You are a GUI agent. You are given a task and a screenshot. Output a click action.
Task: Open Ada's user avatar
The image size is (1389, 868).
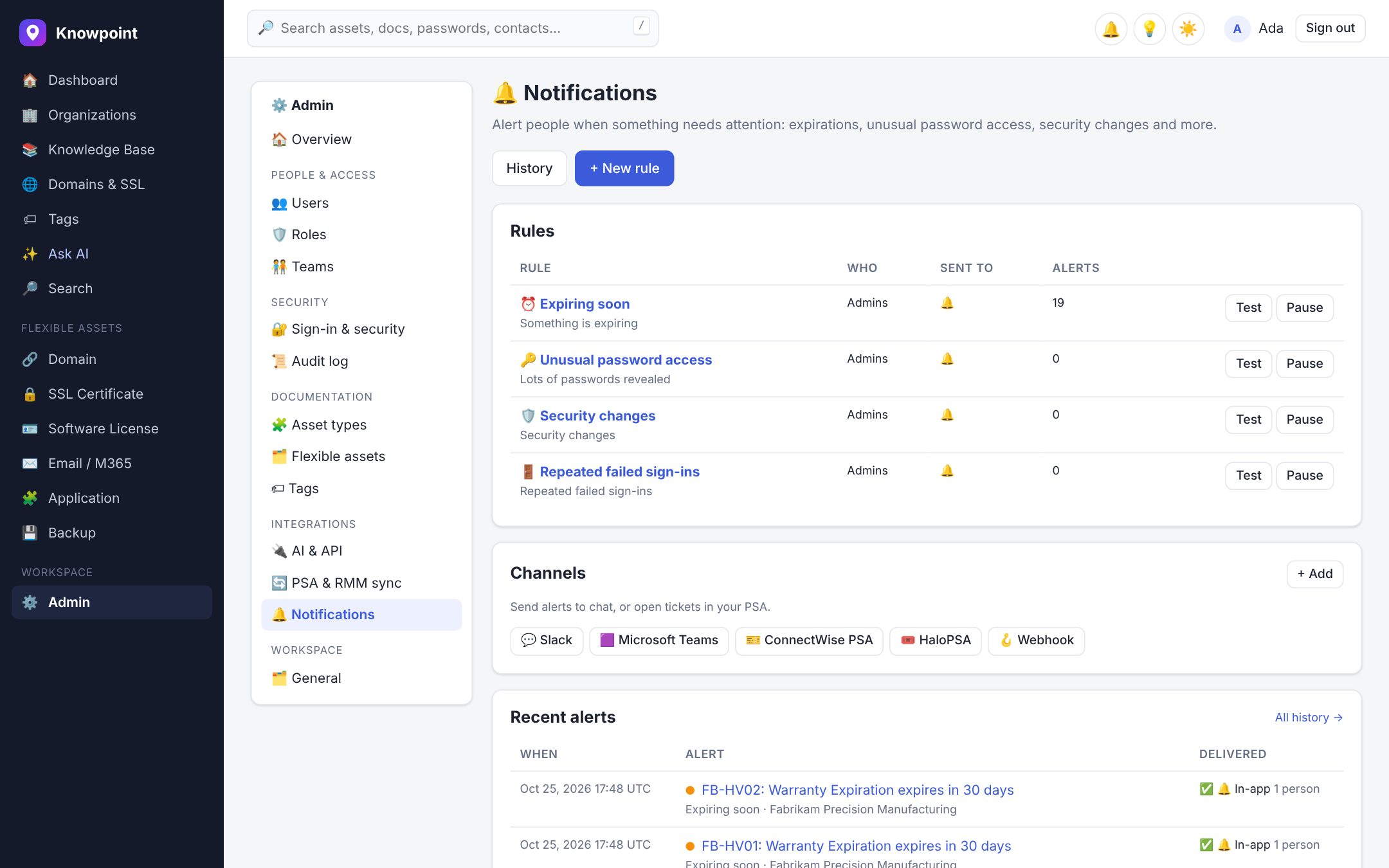pos(1237,29)
